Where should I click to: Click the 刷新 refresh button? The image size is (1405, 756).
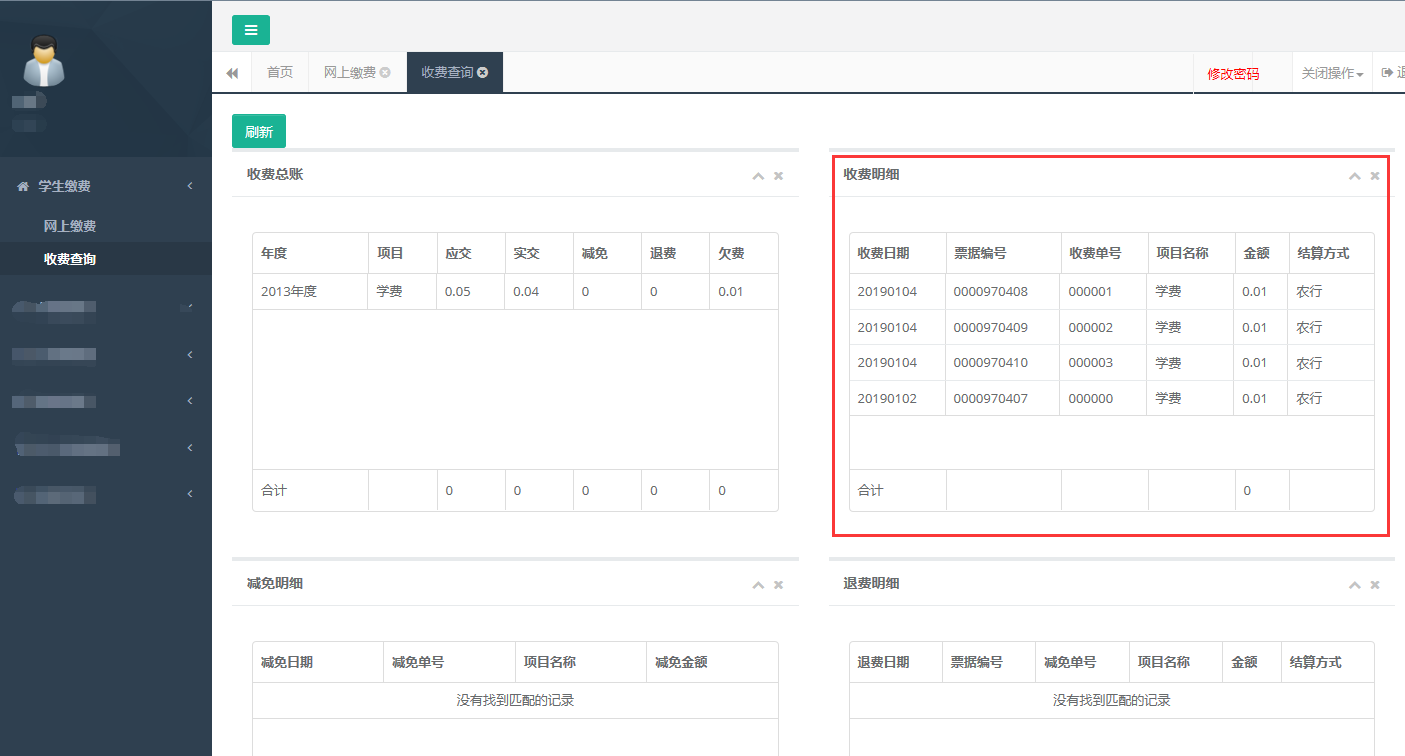point(259,132)
